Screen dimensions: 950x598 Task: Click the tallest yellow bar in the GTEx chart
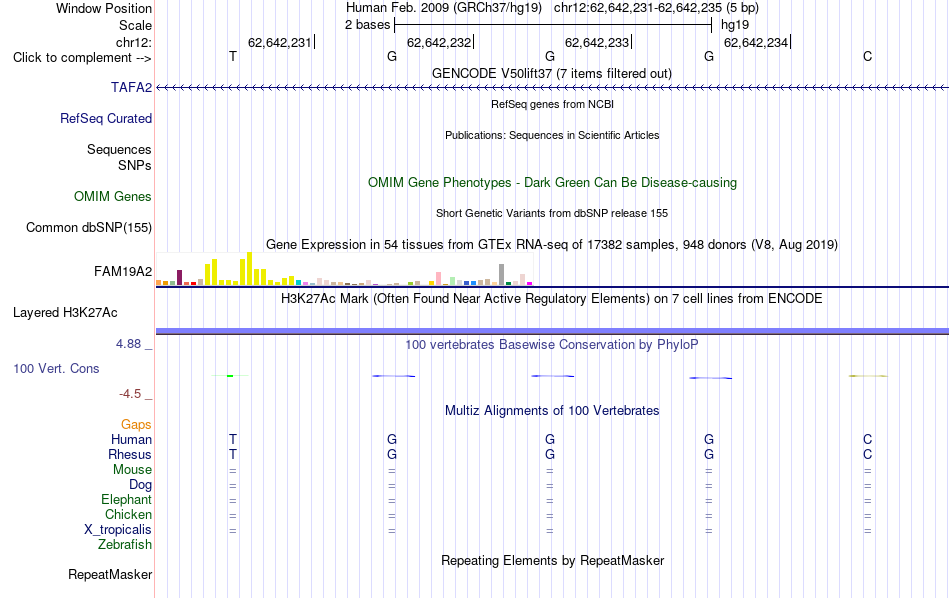[x=249, y=269]
